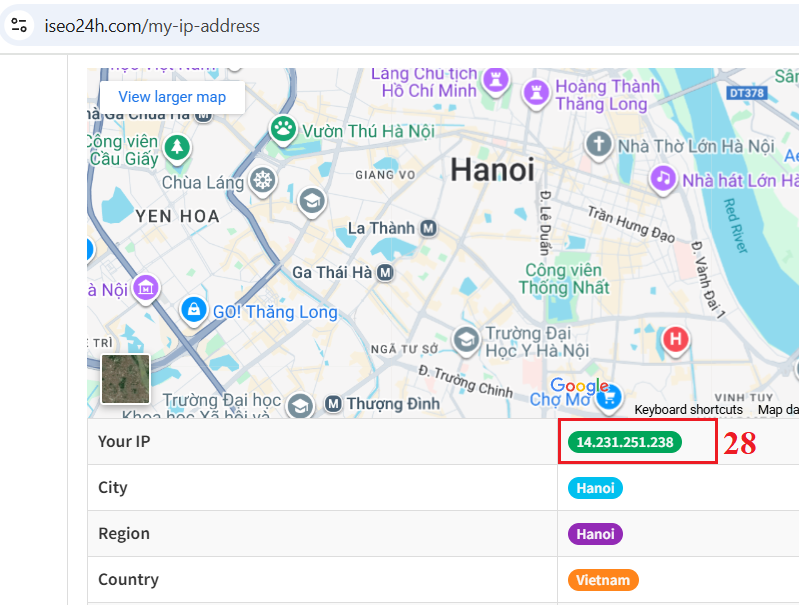Click the green IP address badge
This screenshot has height=605, width=799.
[x=624, y=442]
